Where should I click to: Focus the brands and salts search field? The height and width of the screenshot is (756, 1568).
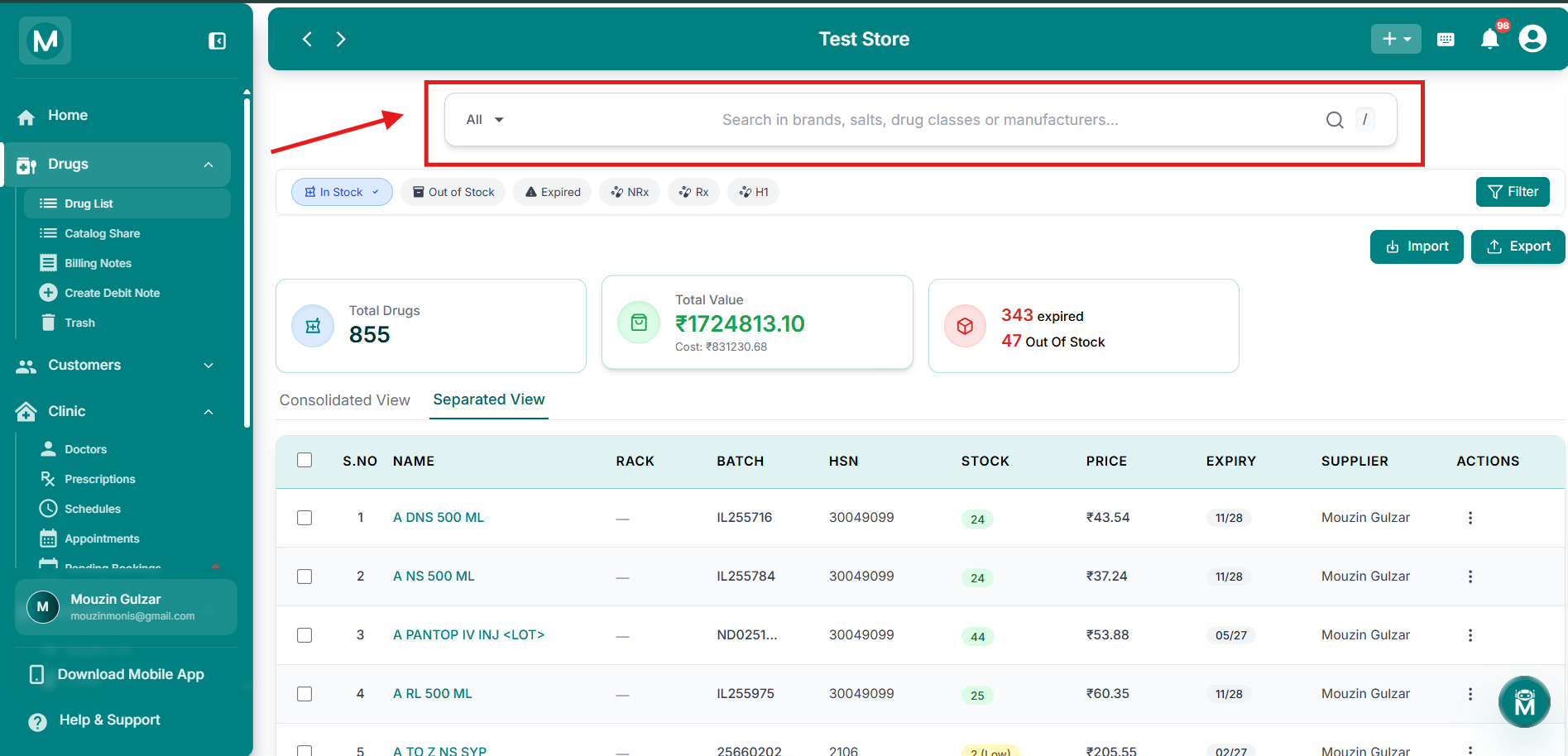pos(920,120)
